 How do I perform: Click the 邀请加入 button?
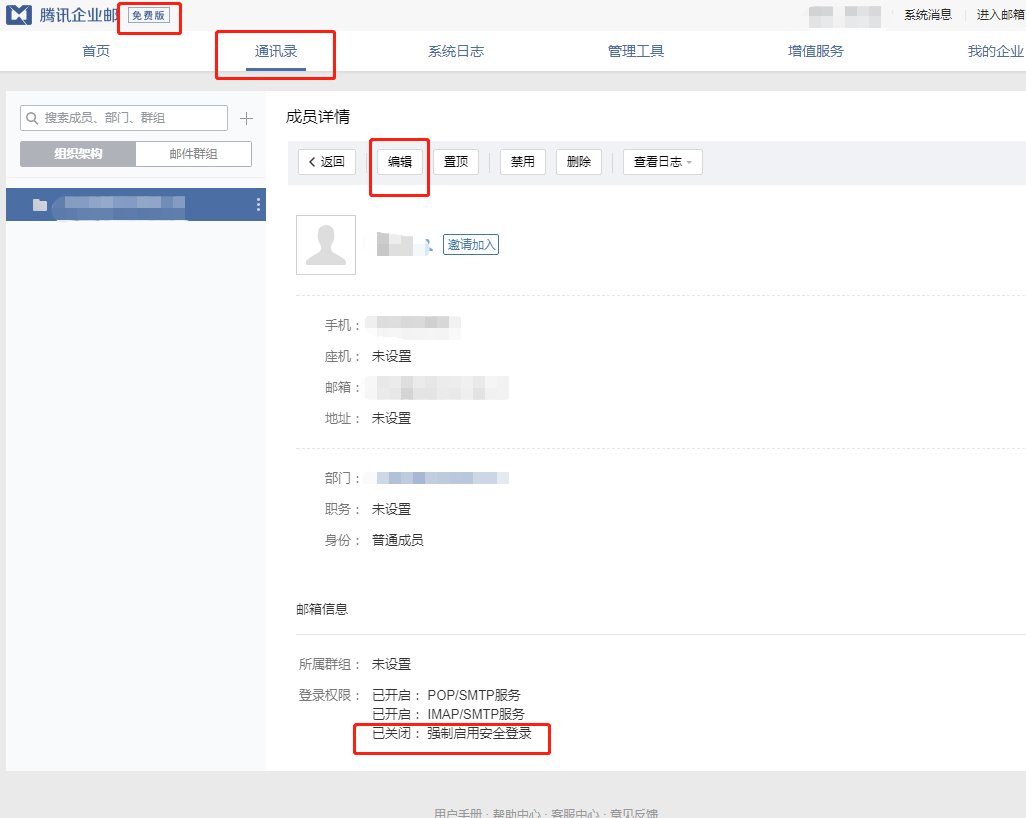[470, 244]
